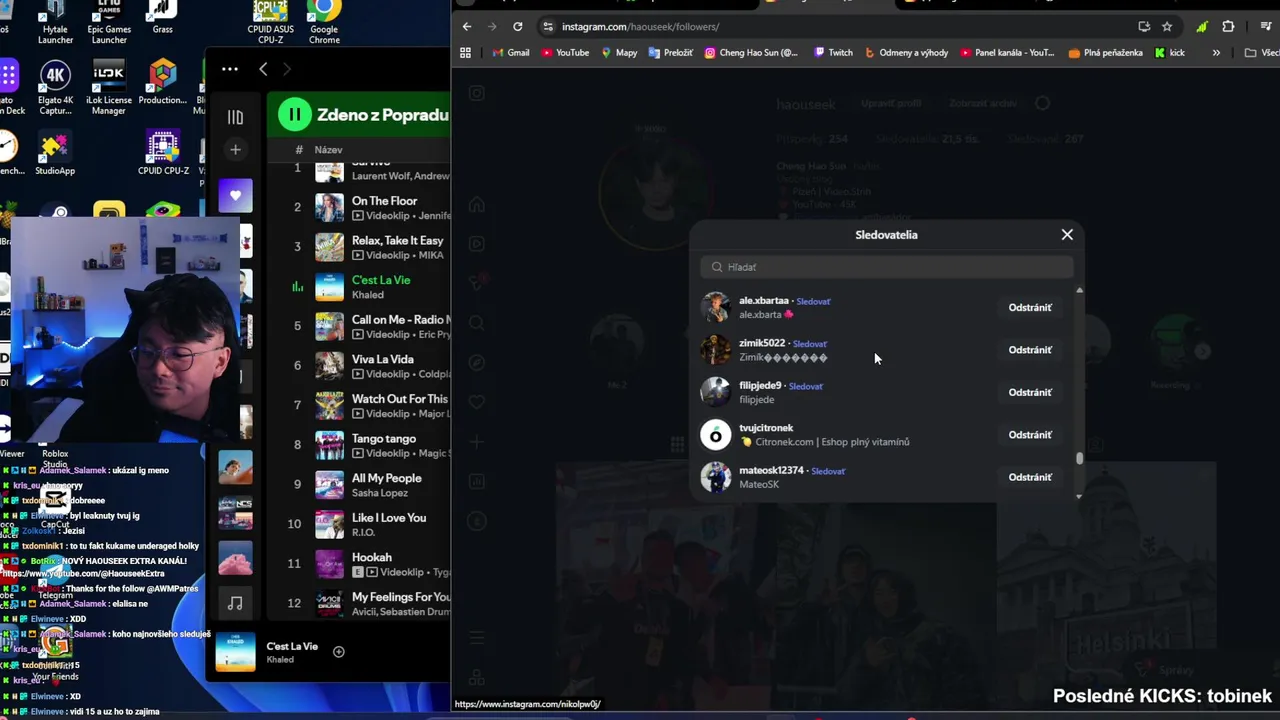Open Liked Songs heart tile in Spotify
Screen dimensions: 1280x720
[235, 196]
